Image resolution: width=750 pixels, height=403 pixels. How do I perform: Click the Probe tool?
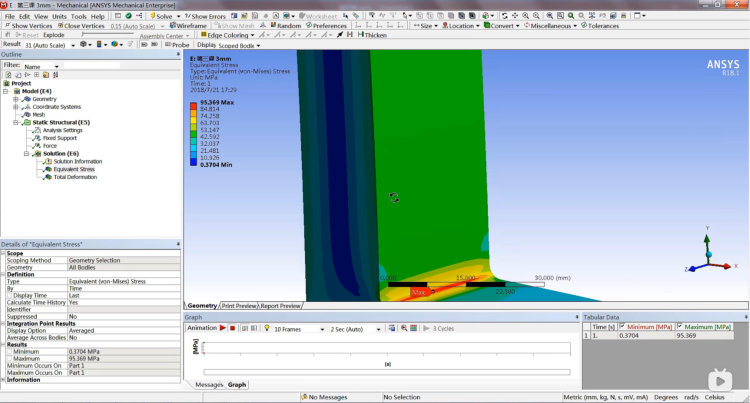[176, 45]
